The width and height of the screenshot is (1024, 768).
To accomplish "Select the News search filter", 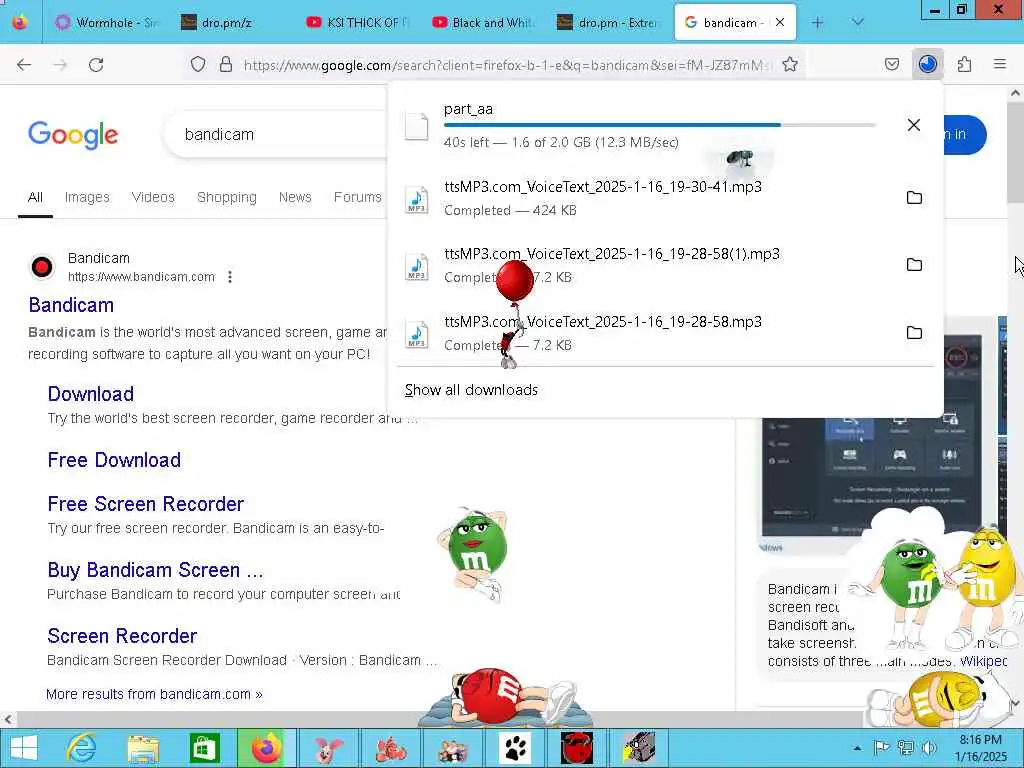I will pyautogui.click(x=295, y=197).
